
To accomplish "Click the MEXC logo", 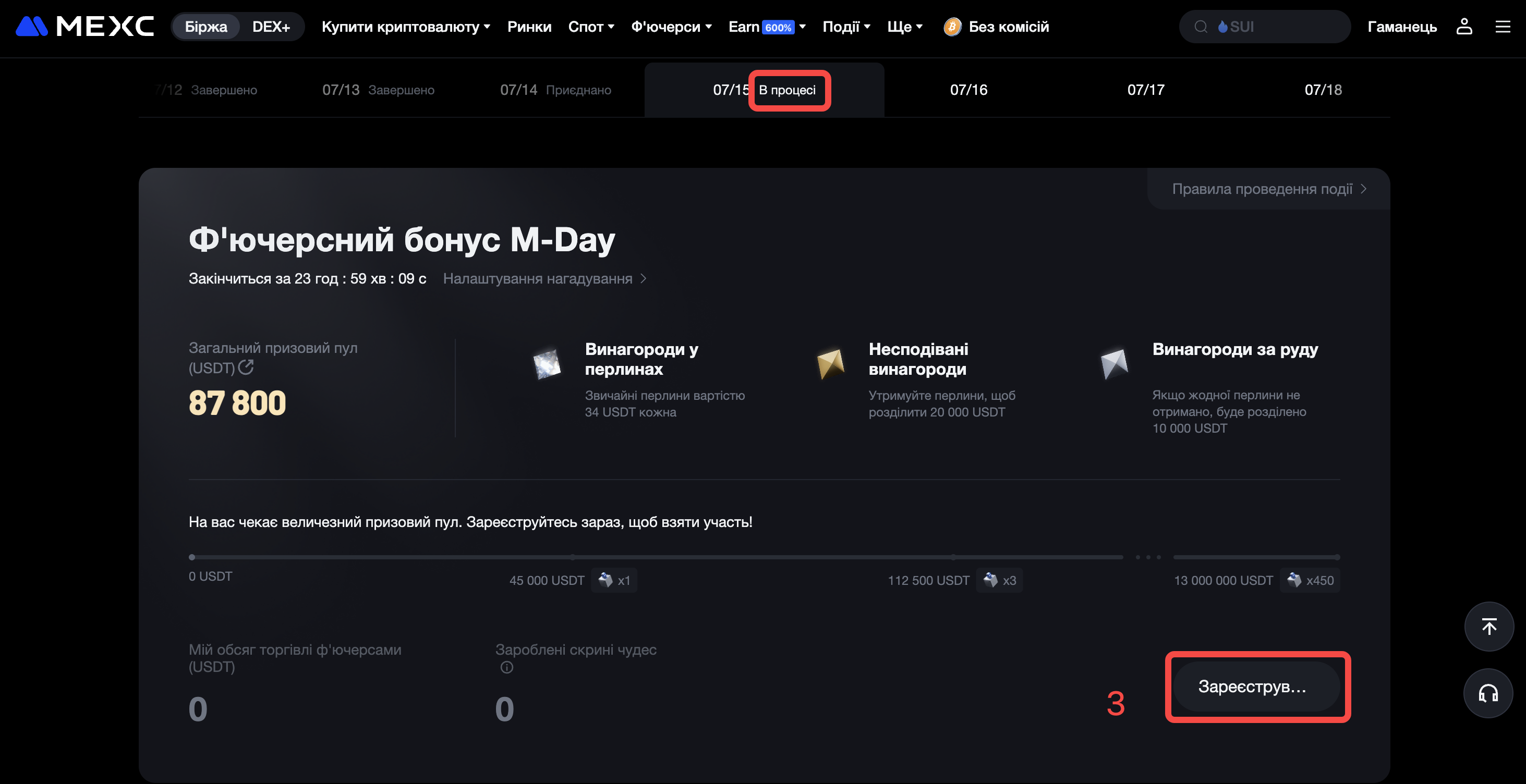I will 84,26.
